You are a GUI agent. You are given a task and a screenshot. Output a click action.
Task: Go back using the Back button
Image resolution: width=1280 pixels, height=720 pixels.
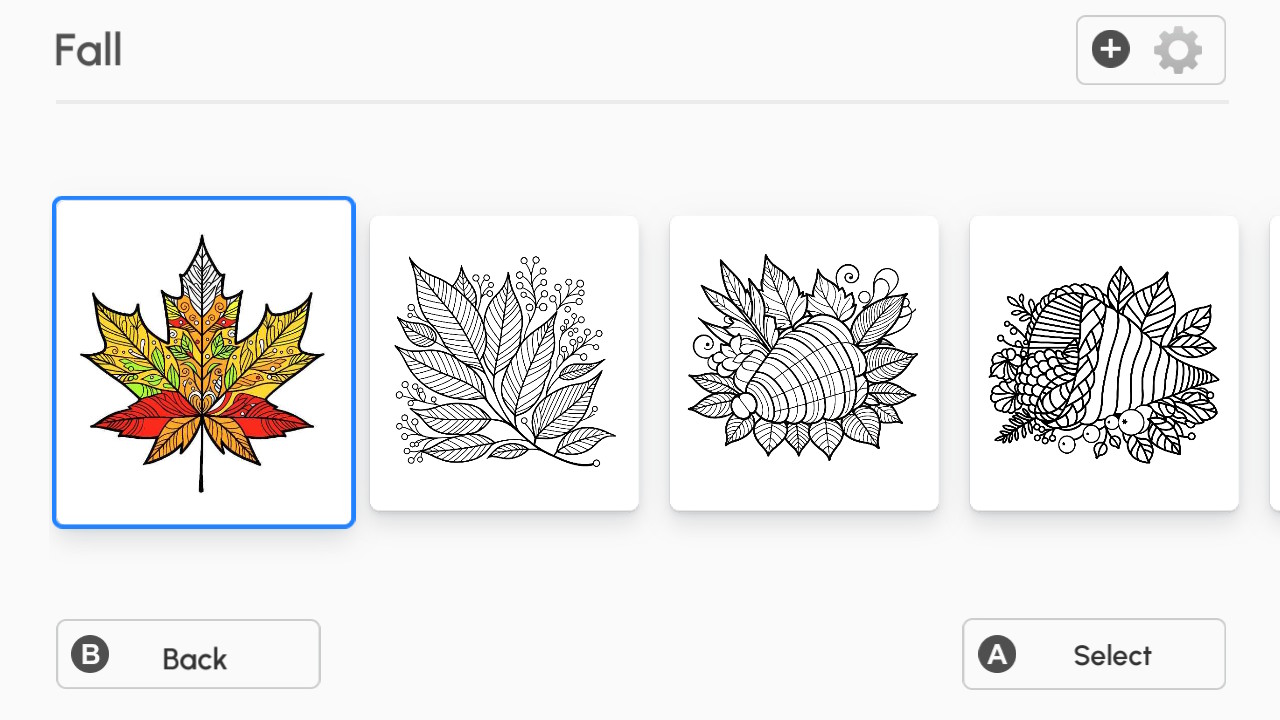click(x=188, y=654)
